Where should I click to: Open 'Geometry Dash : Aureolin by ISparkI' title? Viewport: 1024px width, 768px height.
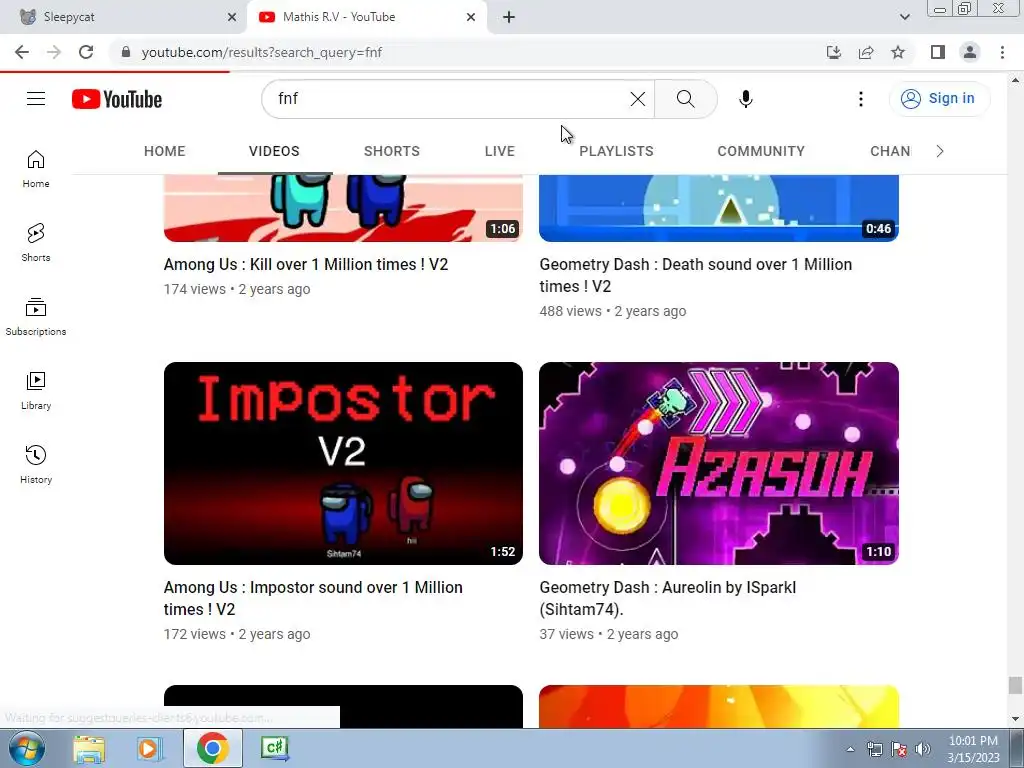(667, 598)
